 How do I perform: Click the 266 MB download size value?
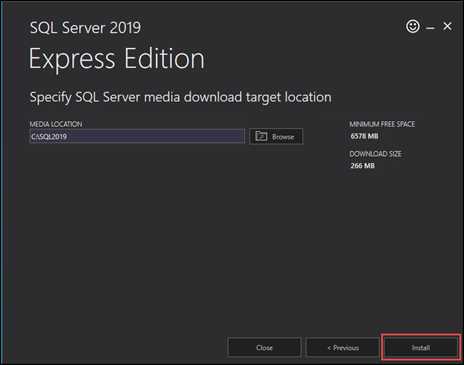click(362, 165)
